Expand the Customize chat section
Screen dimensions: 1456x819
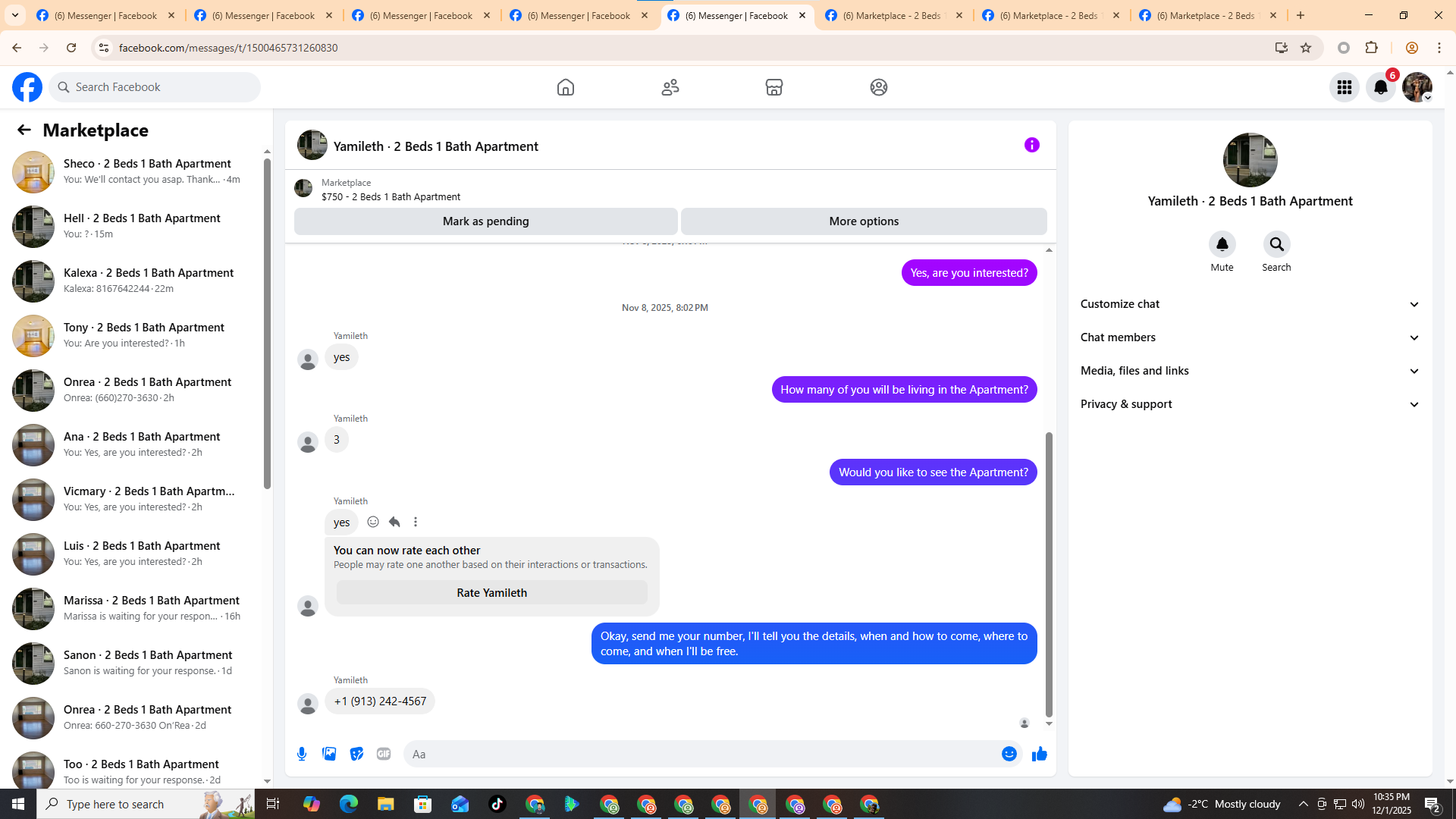click(1250, 304)
